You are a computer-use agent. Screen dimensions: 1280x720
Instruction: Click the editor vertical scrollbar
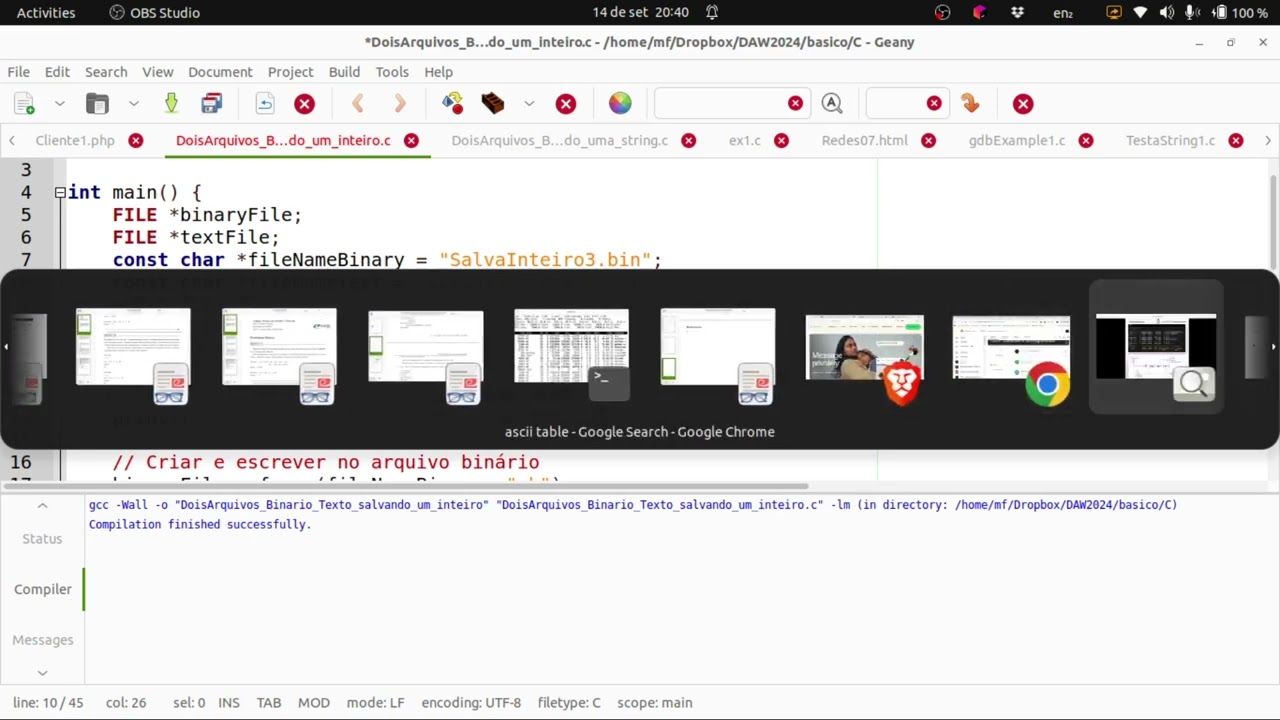1272,220
